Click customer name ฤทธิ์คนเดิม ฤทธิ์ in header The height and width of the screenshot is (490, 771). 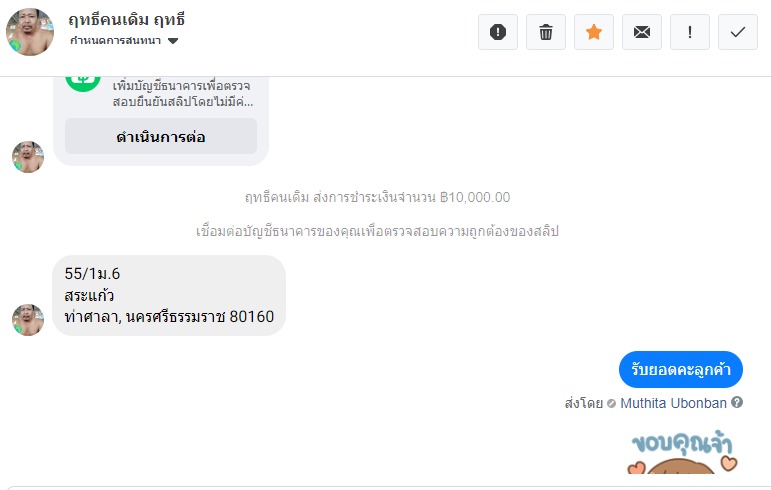pos(127,20)
